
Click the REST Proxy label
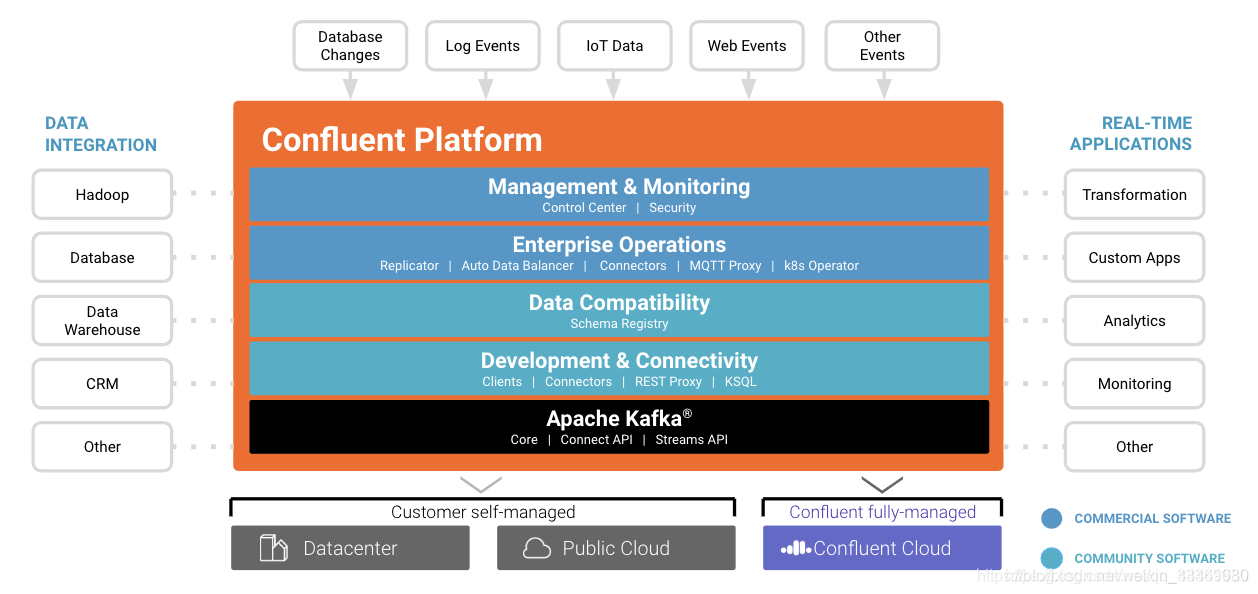pyautogui.click(x=668, y=382)
